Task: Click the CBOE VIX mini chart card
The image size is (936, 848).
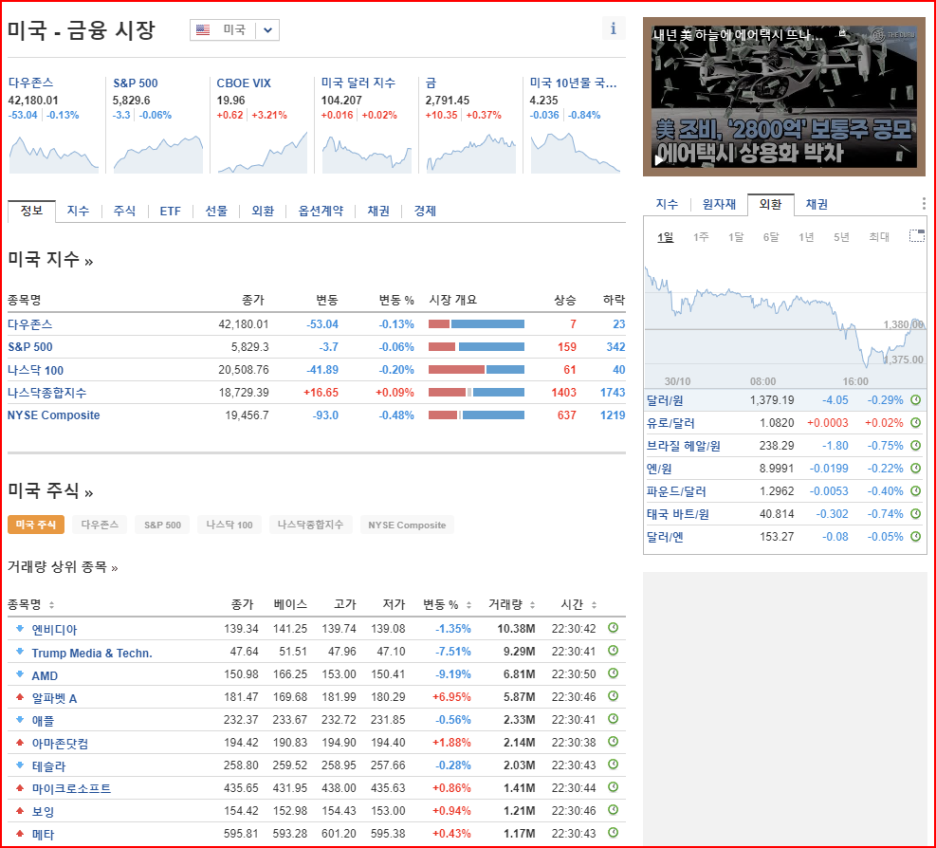Action: point(261,125)
